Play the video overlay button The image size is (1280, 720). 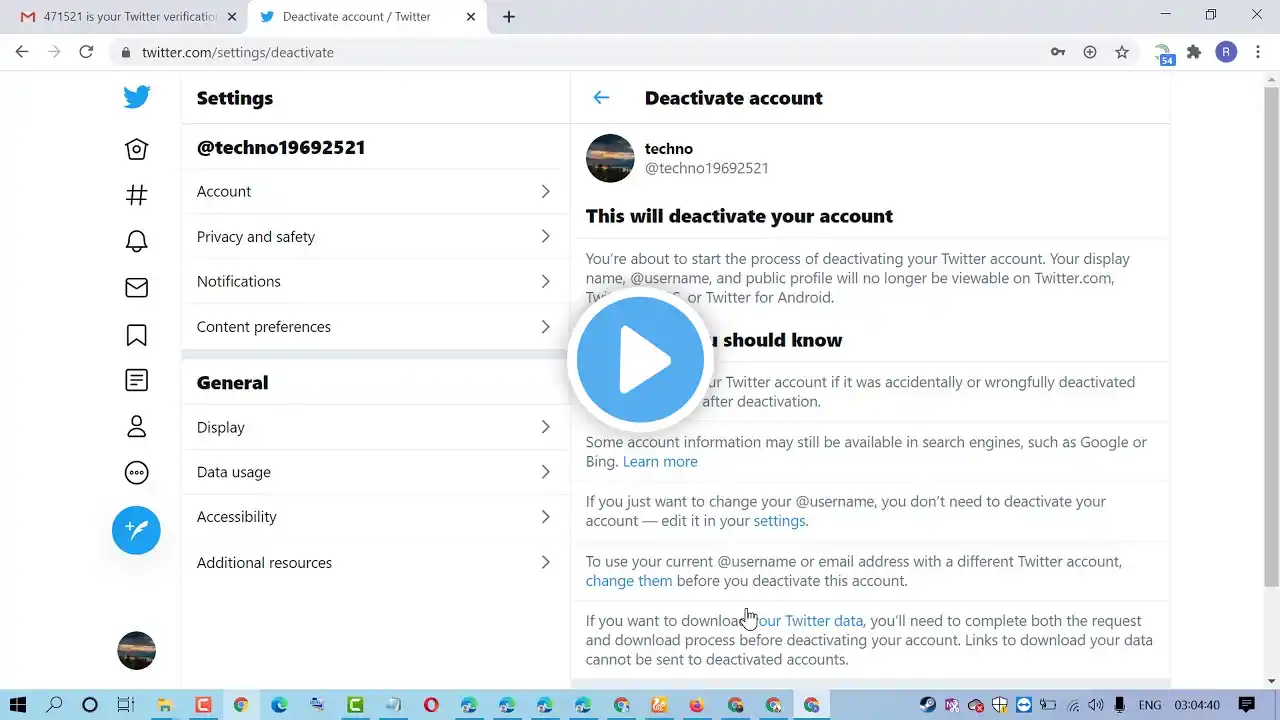tap(640, 360)
